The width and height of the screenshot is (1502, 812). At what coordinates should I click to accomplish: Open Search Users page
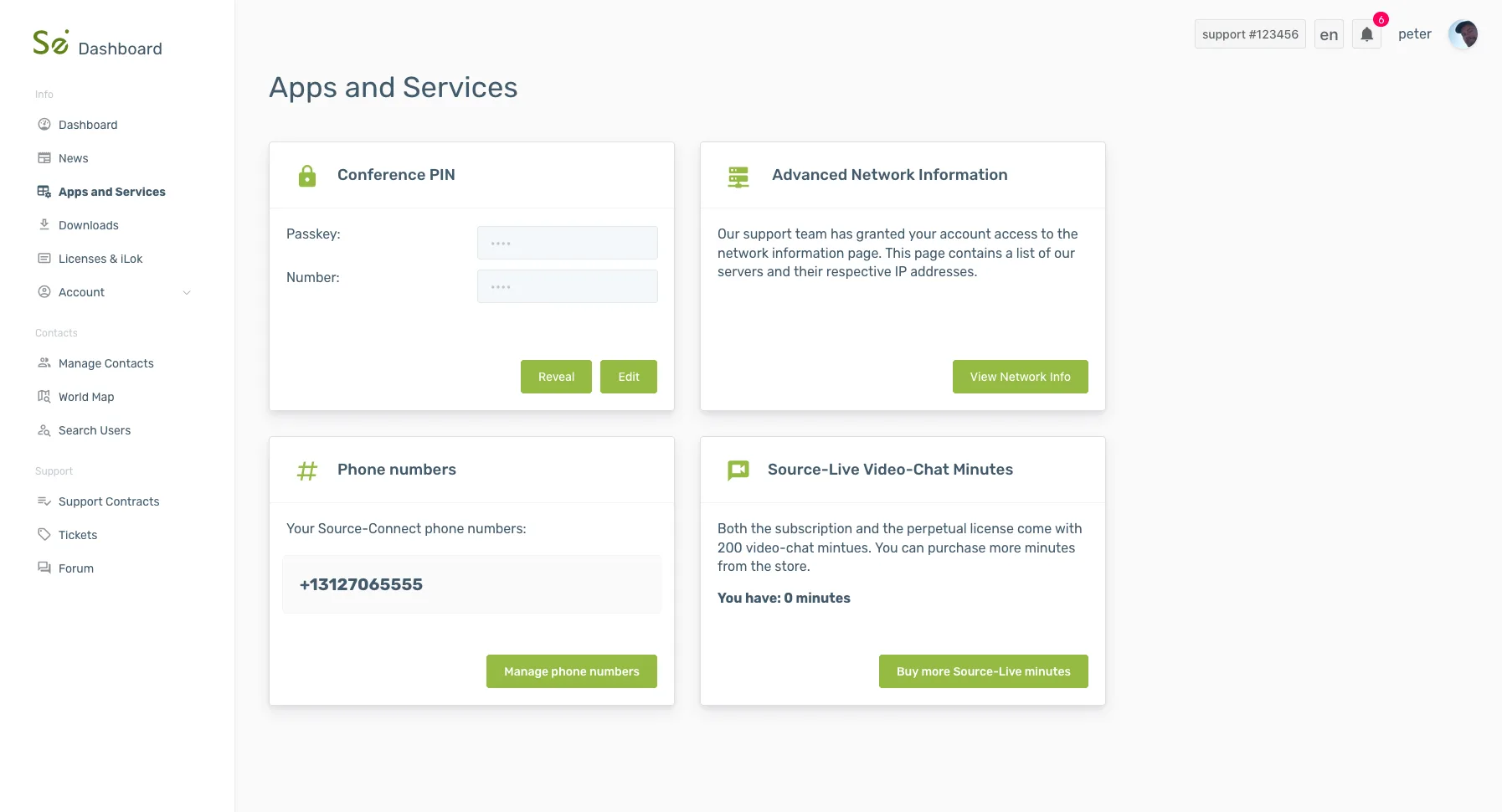[x=95, y=430]
